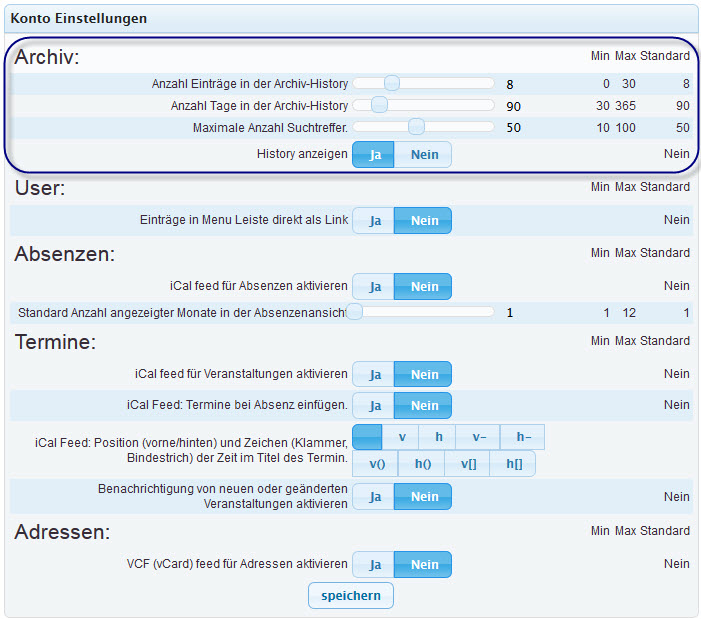
Task: Pick the 'v[]' time format option
Action: click(467, 463)
